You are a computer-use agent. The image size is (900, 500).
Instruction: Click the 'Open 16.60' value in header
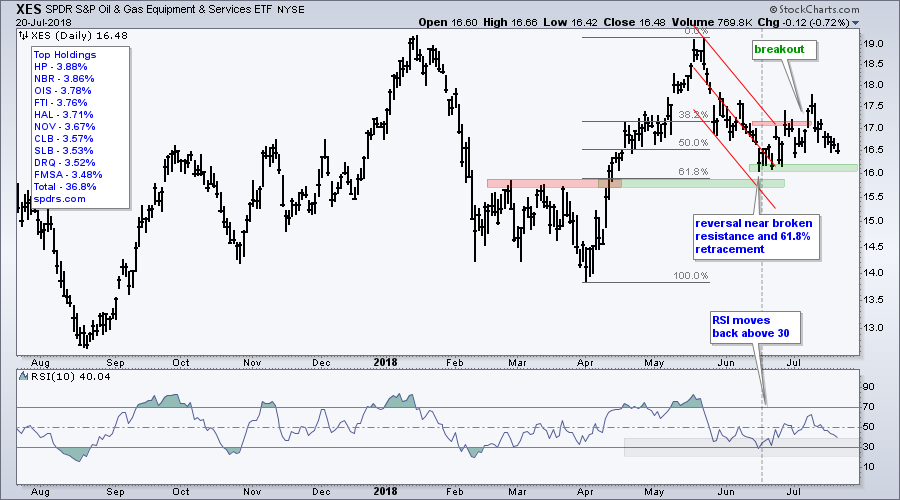point(448,22)
